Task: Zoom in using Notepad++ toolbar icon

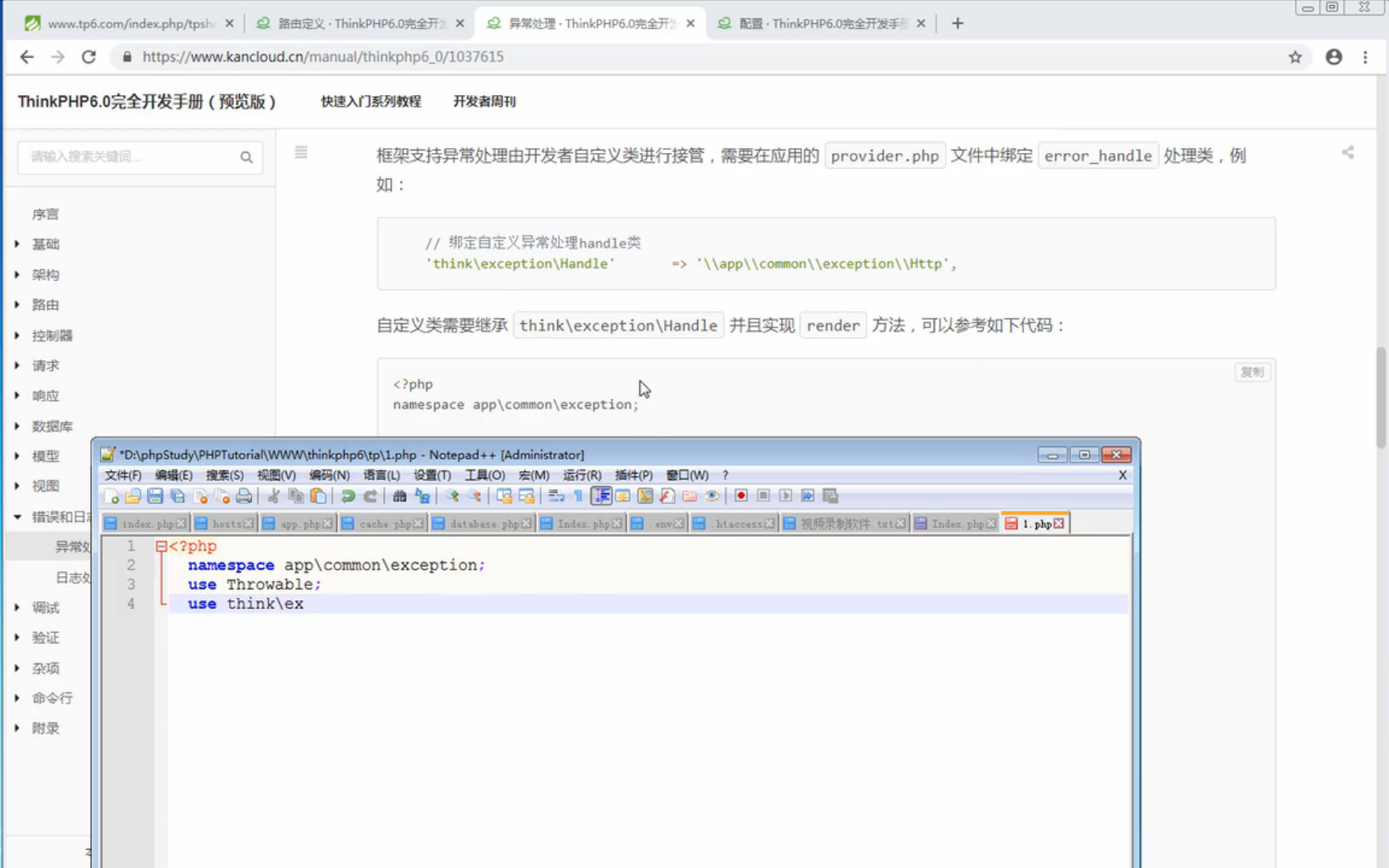Action: click(x=452, y=496)
